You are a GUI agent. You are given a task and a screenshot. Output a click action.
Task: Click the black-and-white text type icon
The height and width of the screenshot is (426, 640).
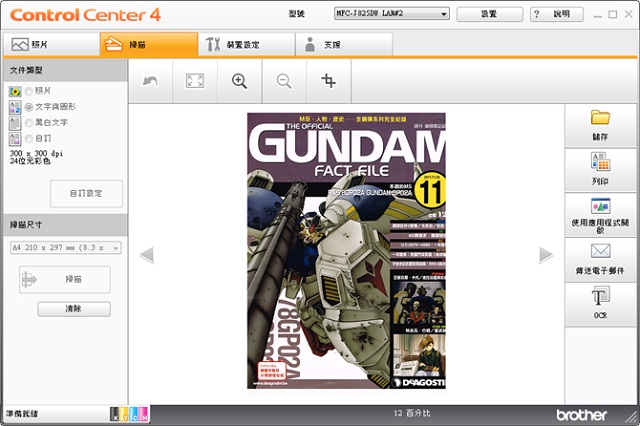point(15,123)
